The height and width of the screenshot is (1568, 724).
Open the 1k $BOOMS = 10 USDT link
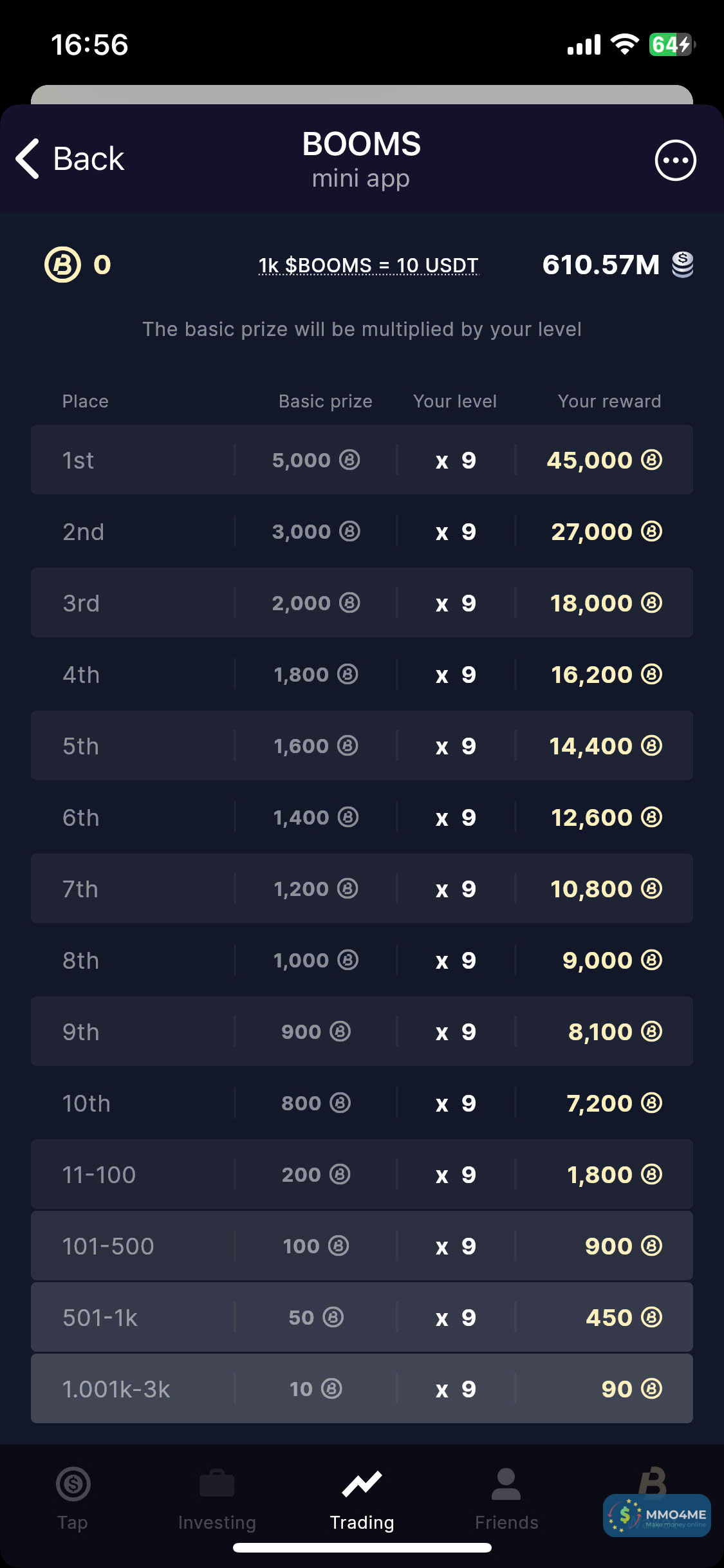[x=368, y=265]
